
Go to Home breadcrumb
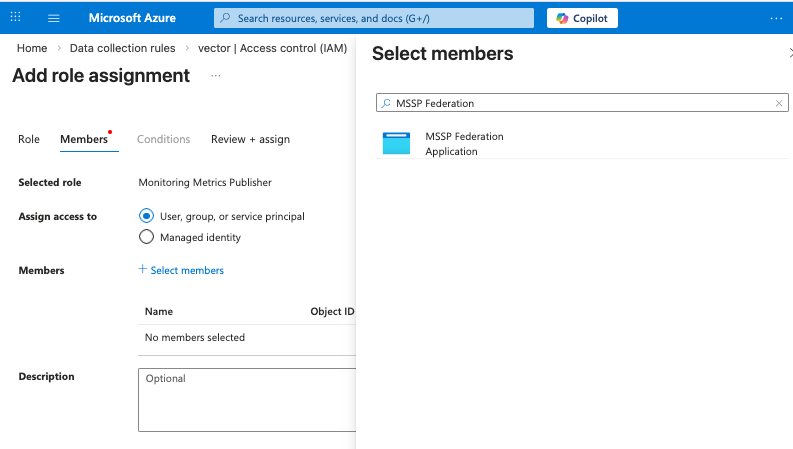tap(32, 48)
